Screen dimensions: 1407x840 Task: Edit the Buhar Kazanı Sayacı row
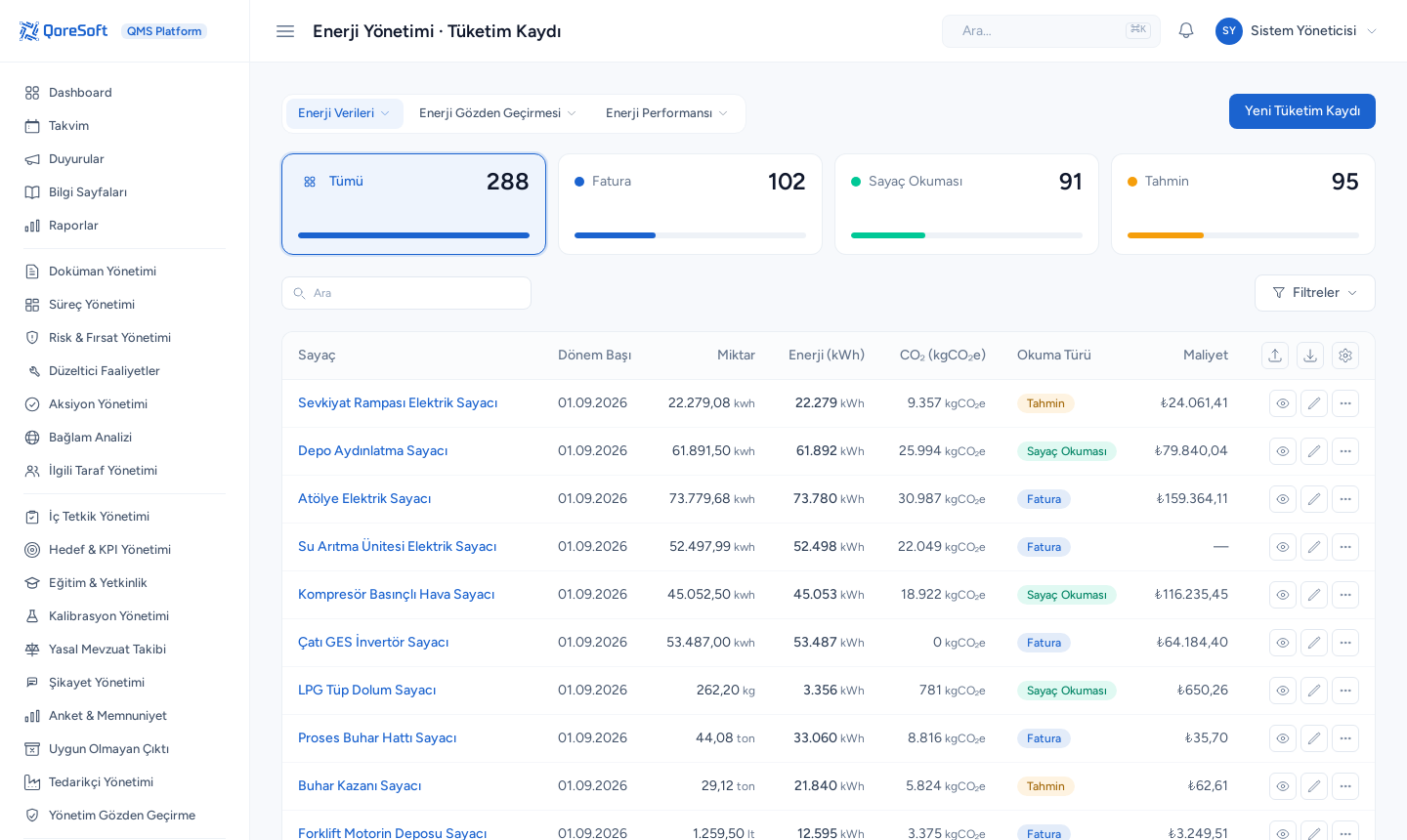[x=1314, y=786]
